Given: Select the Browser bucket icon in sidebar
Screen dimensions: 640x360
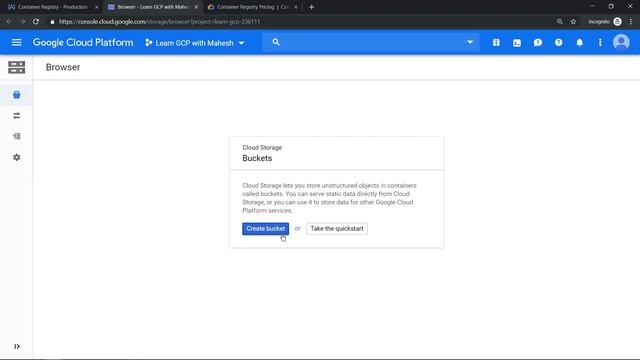Looking at the screenshot, I should click(x=16, y=95).
